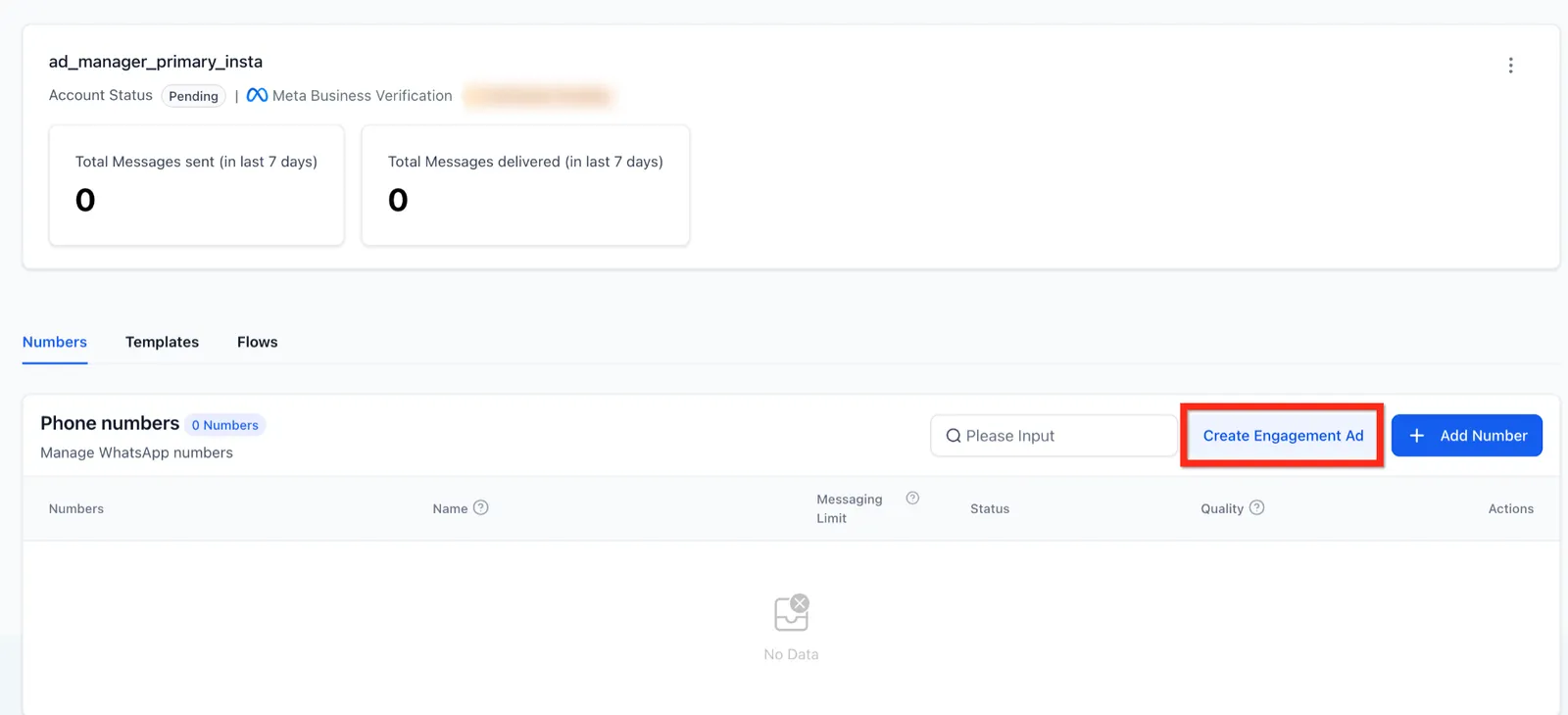The image size is (1568, 715).
Task: Click the Account Status label
Action: [x=101, y=95]
